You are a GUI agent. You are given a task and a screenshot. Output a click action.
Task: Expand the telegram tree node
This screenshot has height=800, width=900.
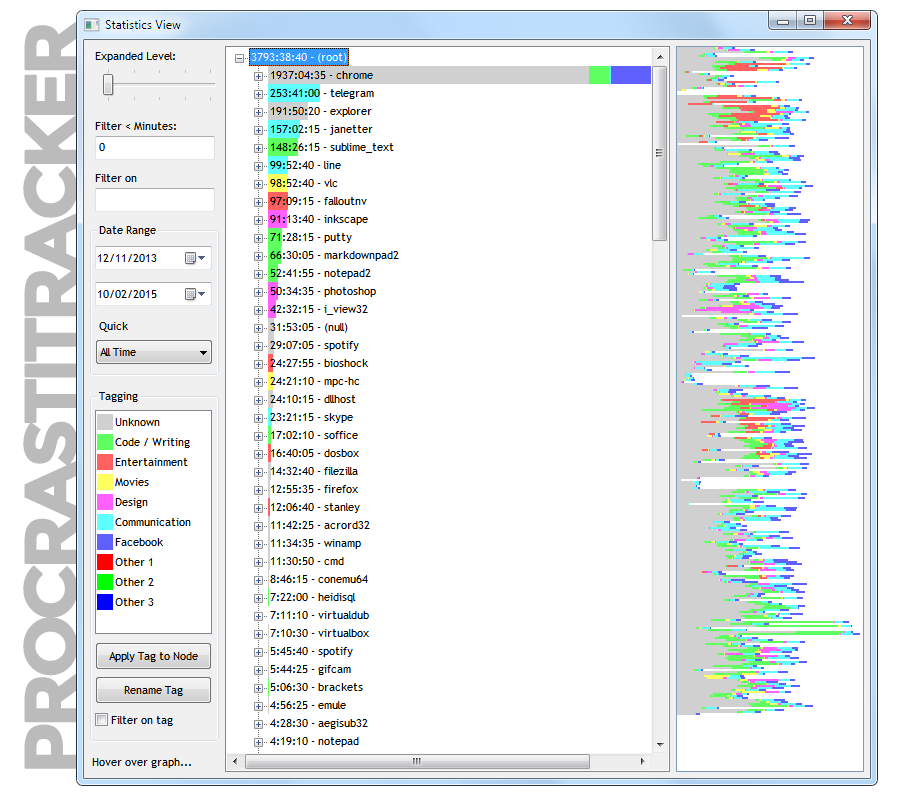(x=258, y=94)
